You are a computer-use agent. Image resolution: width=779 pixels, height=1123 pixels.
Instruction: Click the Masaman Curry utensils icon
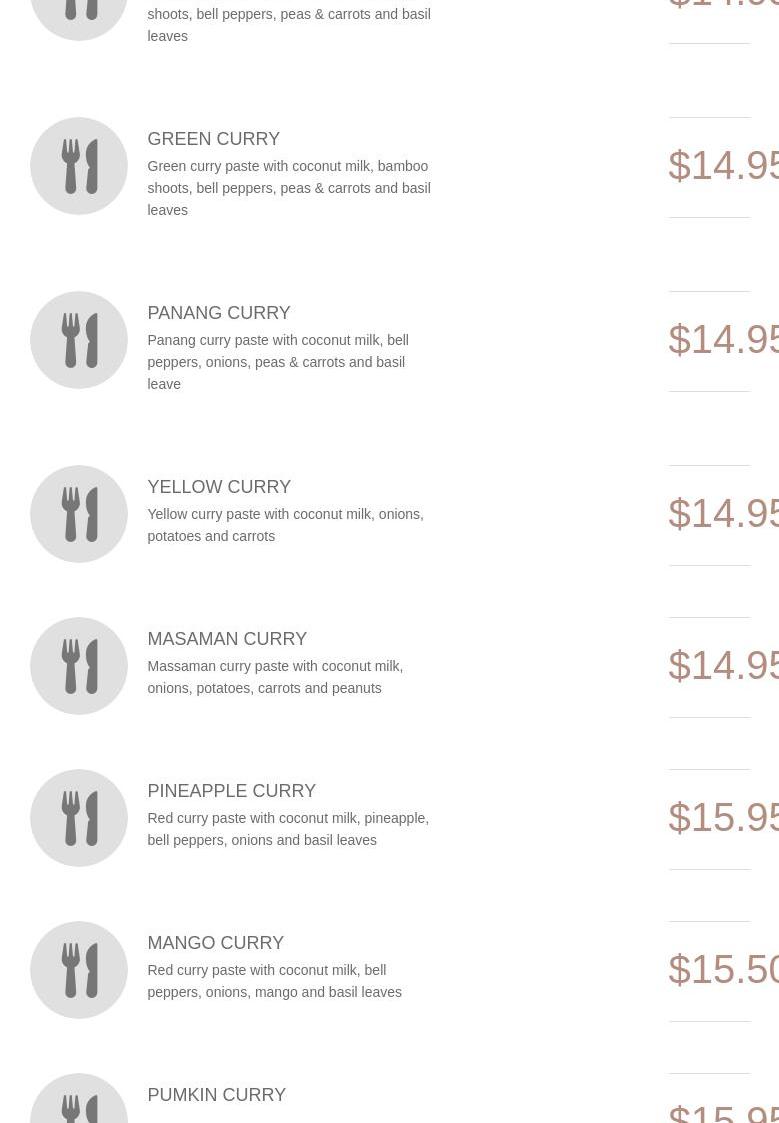point(79,666)
